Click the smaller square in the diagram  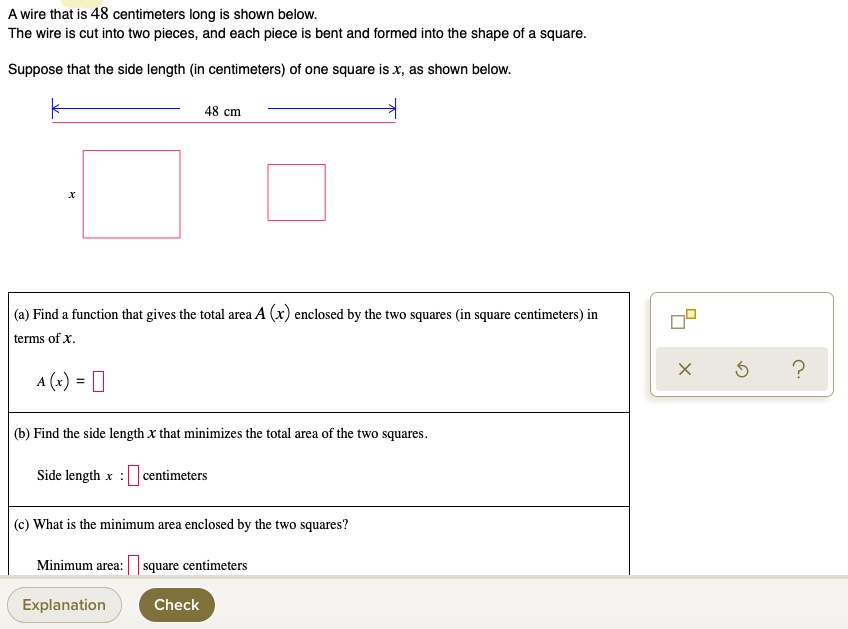tap(296, 193)
